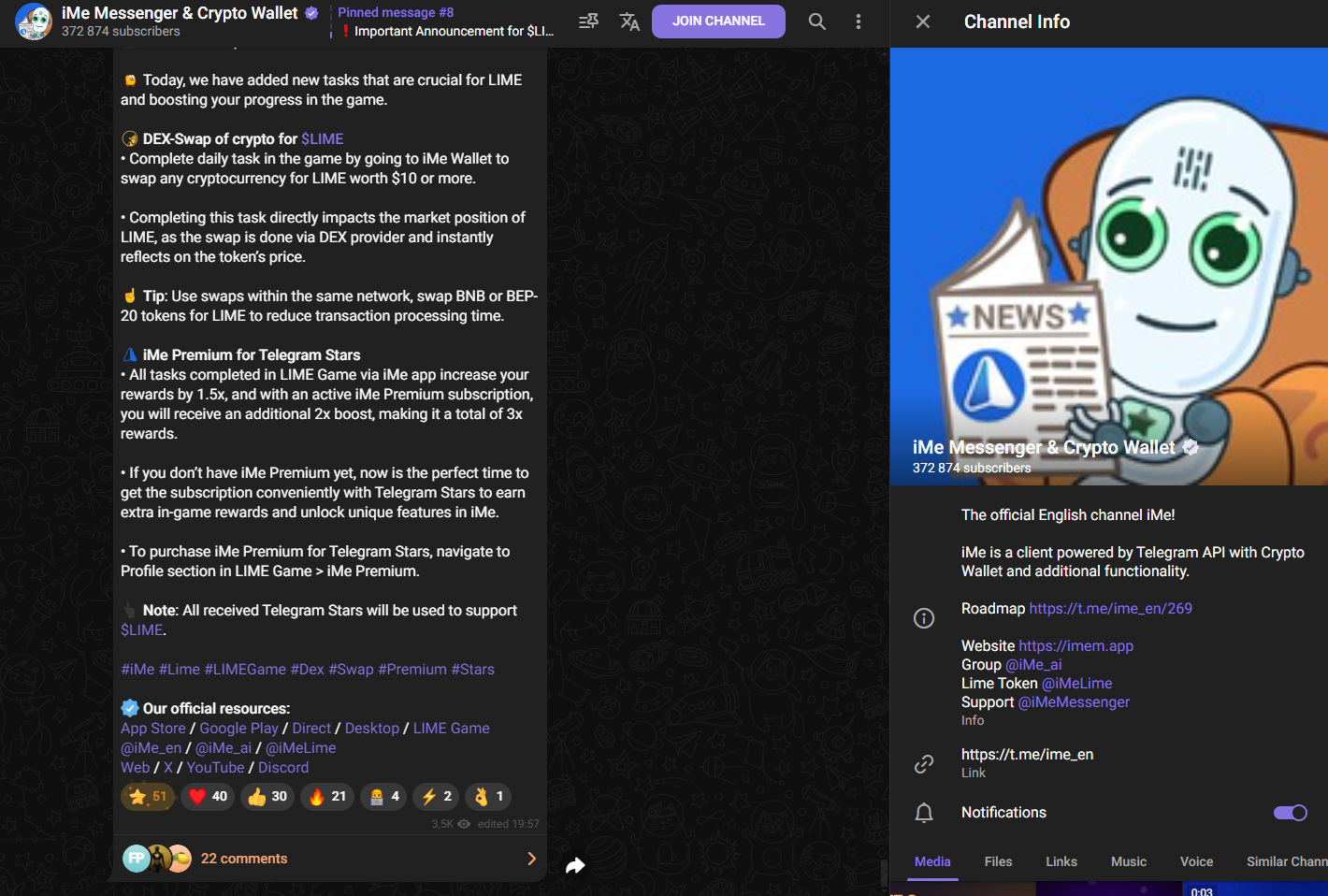1328x896 pixels.
Task: Switch to the Voice tab
Action: (x=1197, y=861)
